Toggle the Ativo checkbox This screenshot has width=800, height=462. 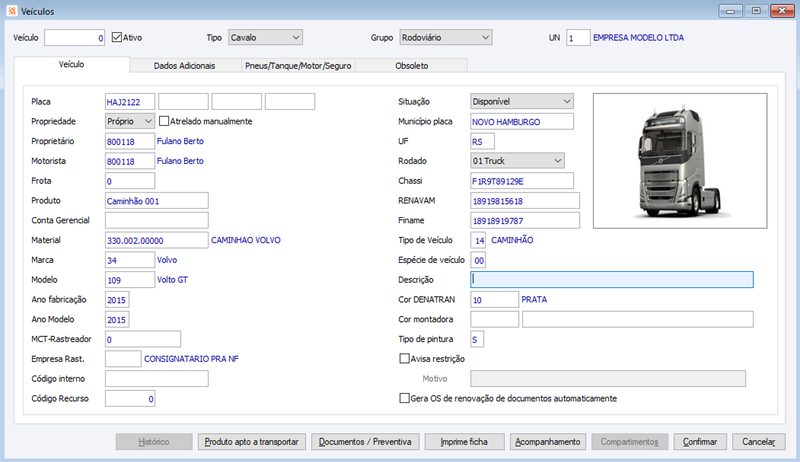[117, 37]
